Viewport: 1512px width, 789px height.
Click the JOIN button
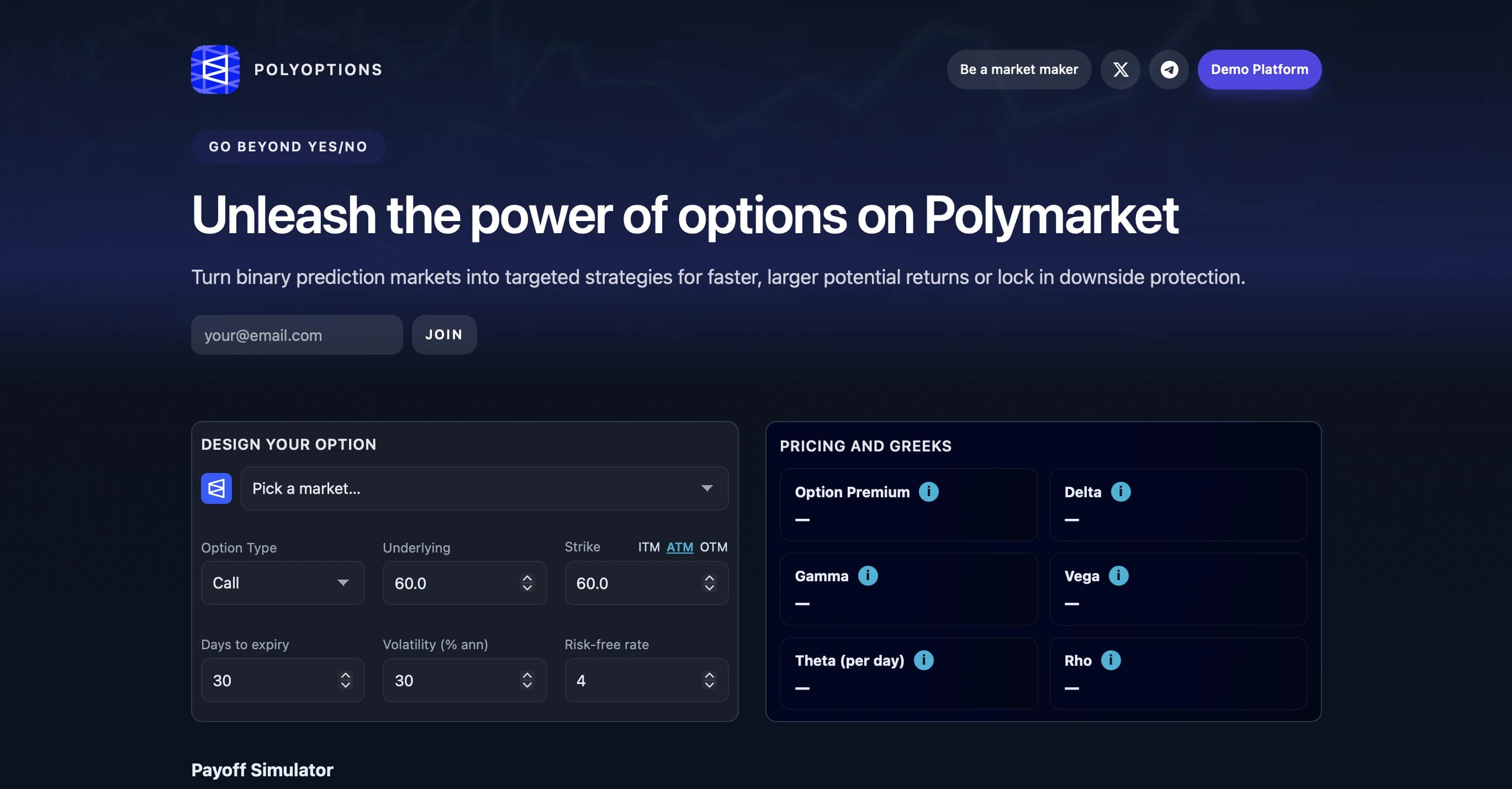pyautogui.click(x=444, y=335)
